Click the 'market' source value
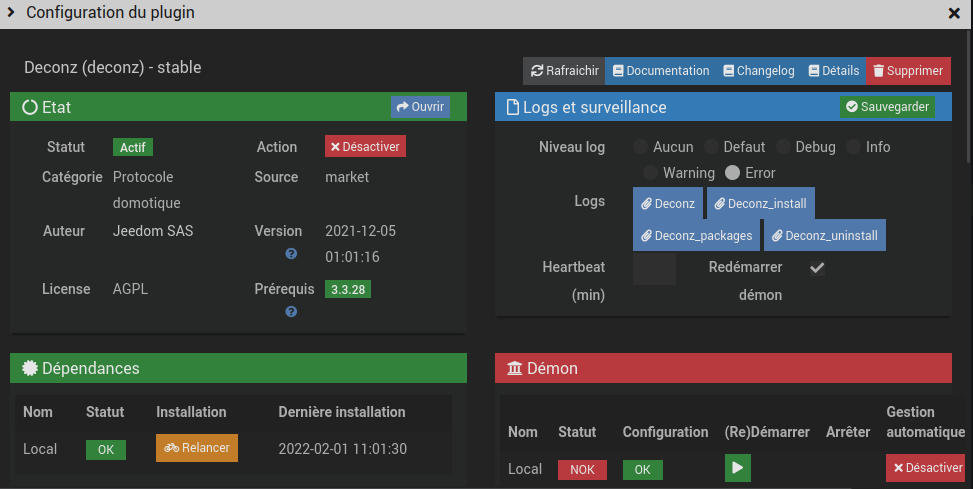The width and height of the screenshot is (973, 489). tap(347, 177)
